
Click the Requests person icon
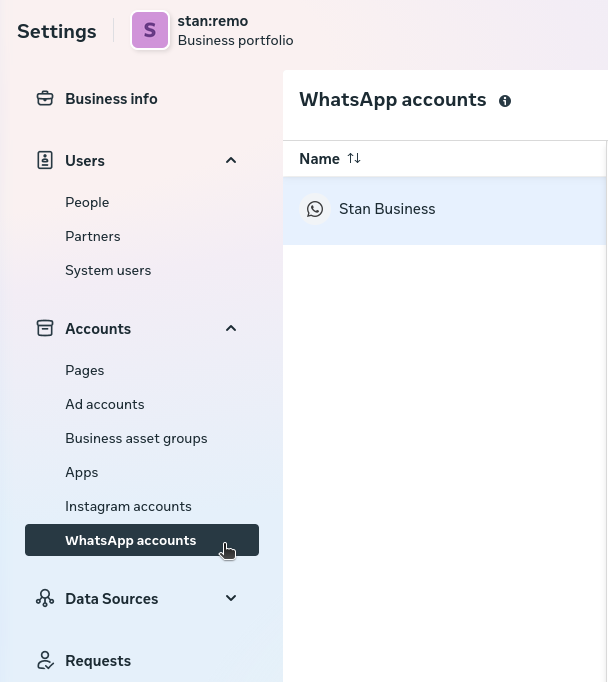(x=45, y=660)
